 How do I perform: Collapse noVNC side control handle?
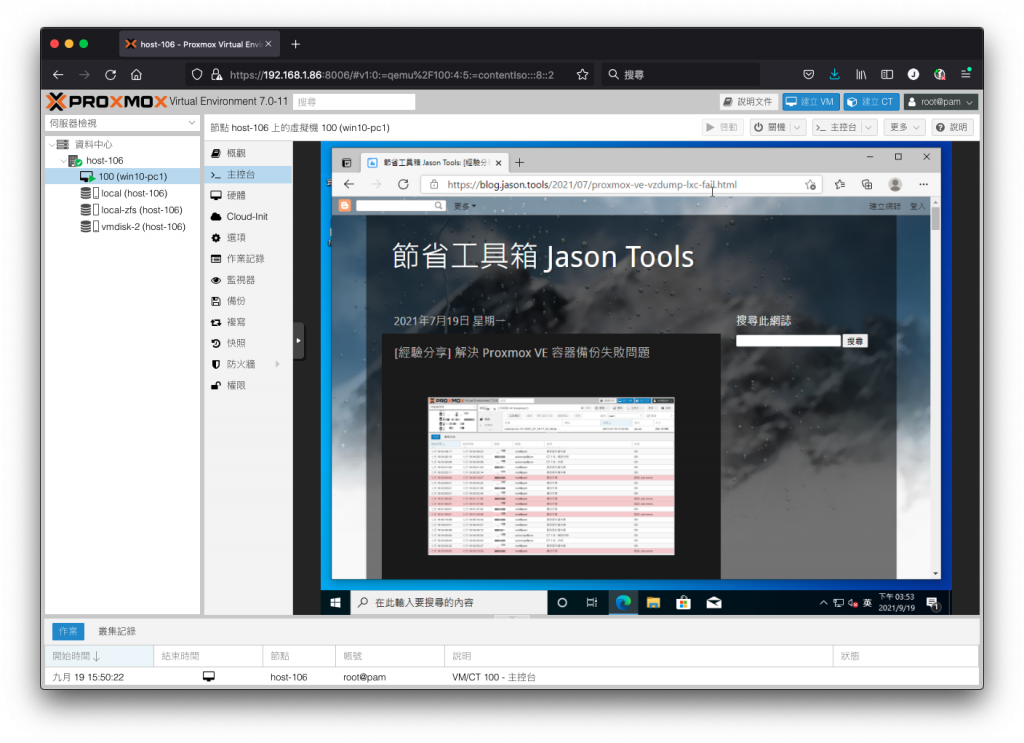(x=298, y=341)
